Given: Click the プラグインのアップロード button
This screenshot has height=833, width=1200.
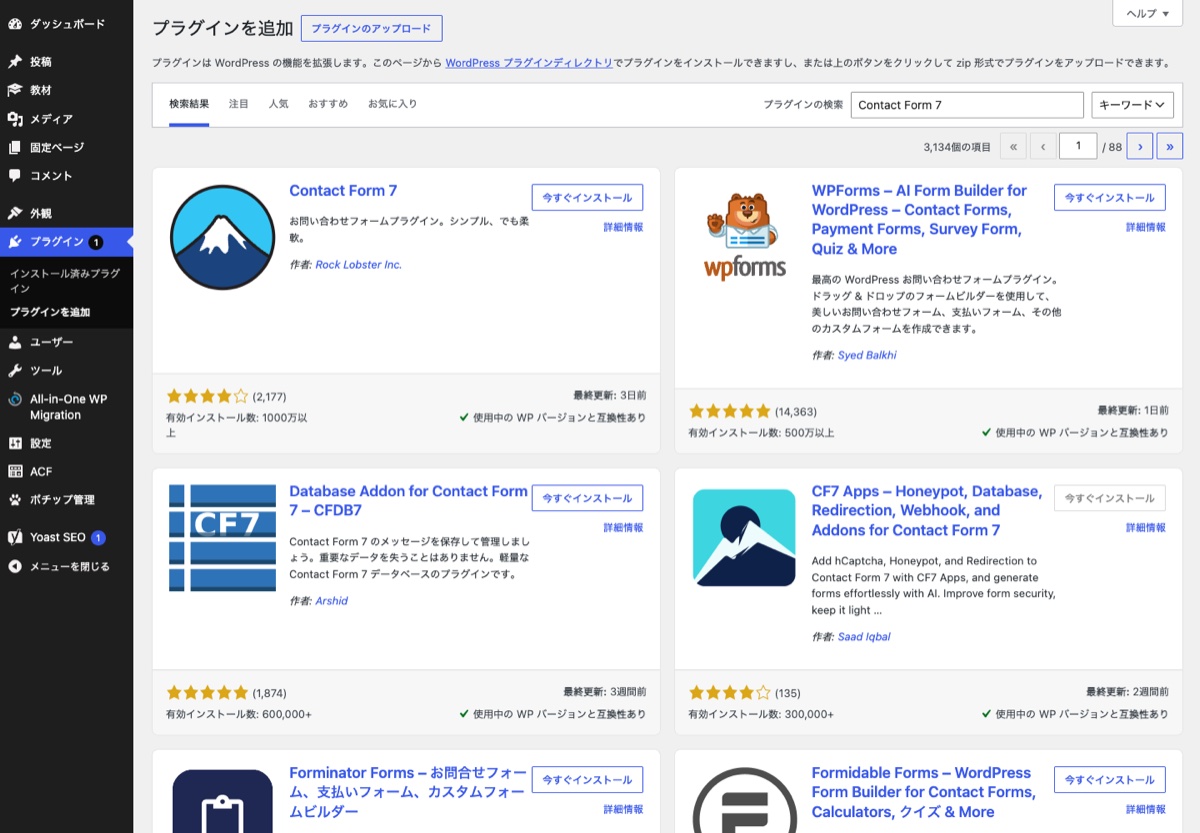Looking at the screenshot, I should (x=371, y=28).
